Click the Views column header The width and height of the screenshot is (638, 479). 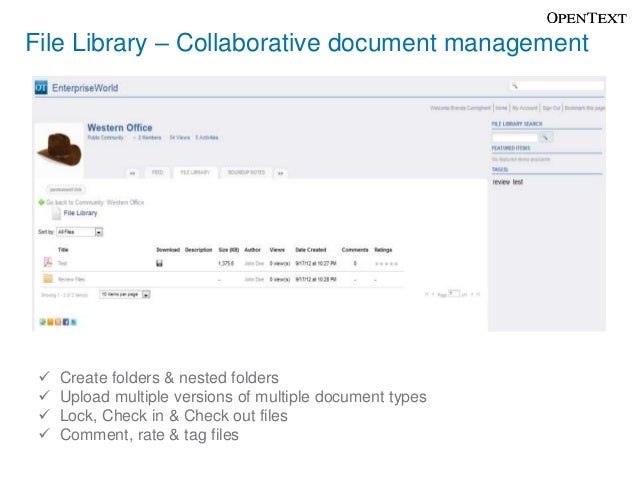point(277,249)
